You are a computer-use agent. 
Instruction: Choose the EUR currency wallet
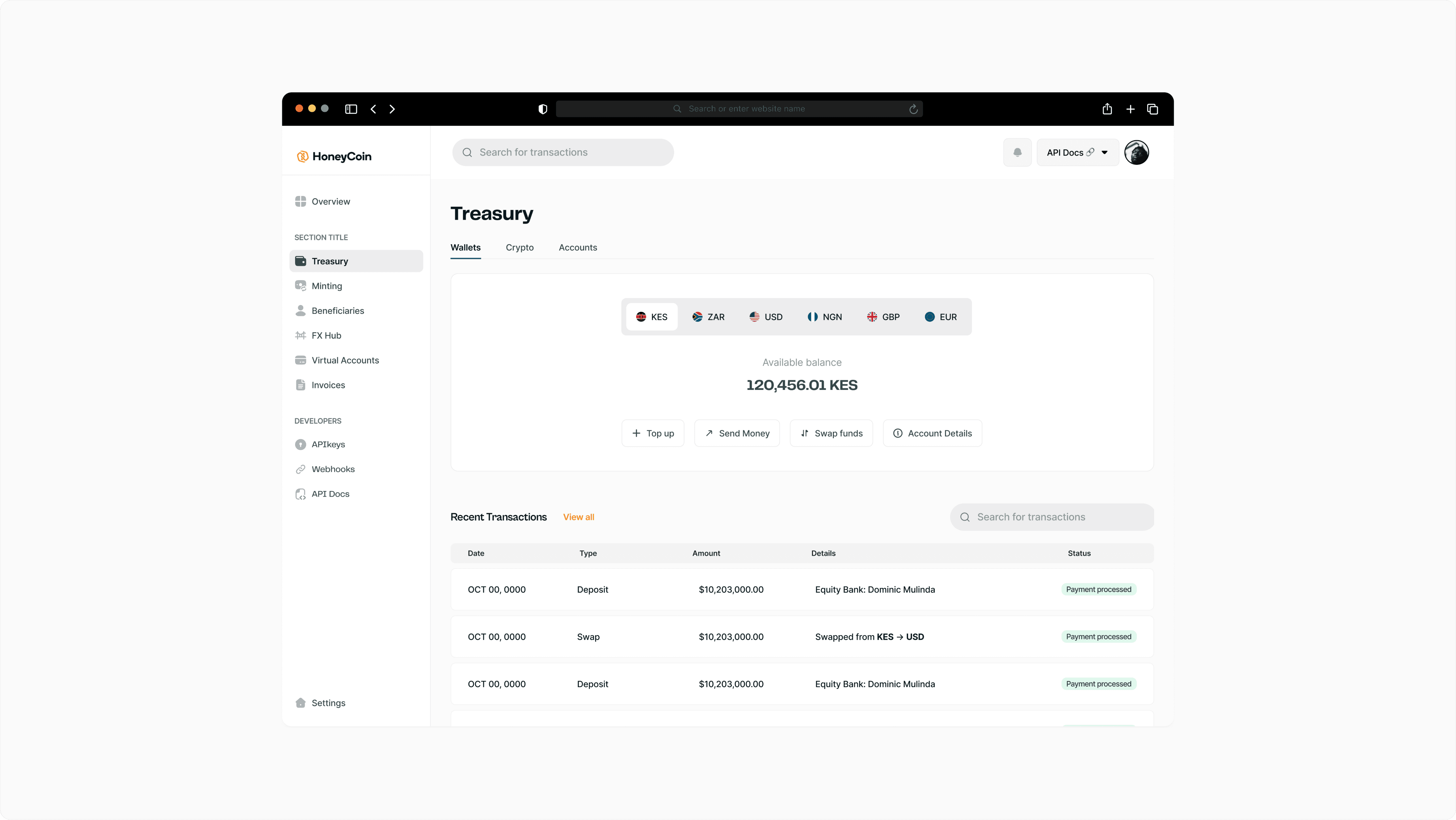coord(940,317)
